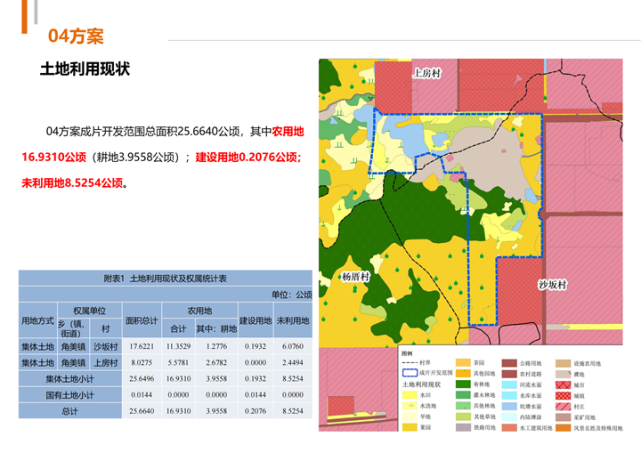Click the 设施农用地 legend swatch
The image size is (641, 453).
[563, 363]
